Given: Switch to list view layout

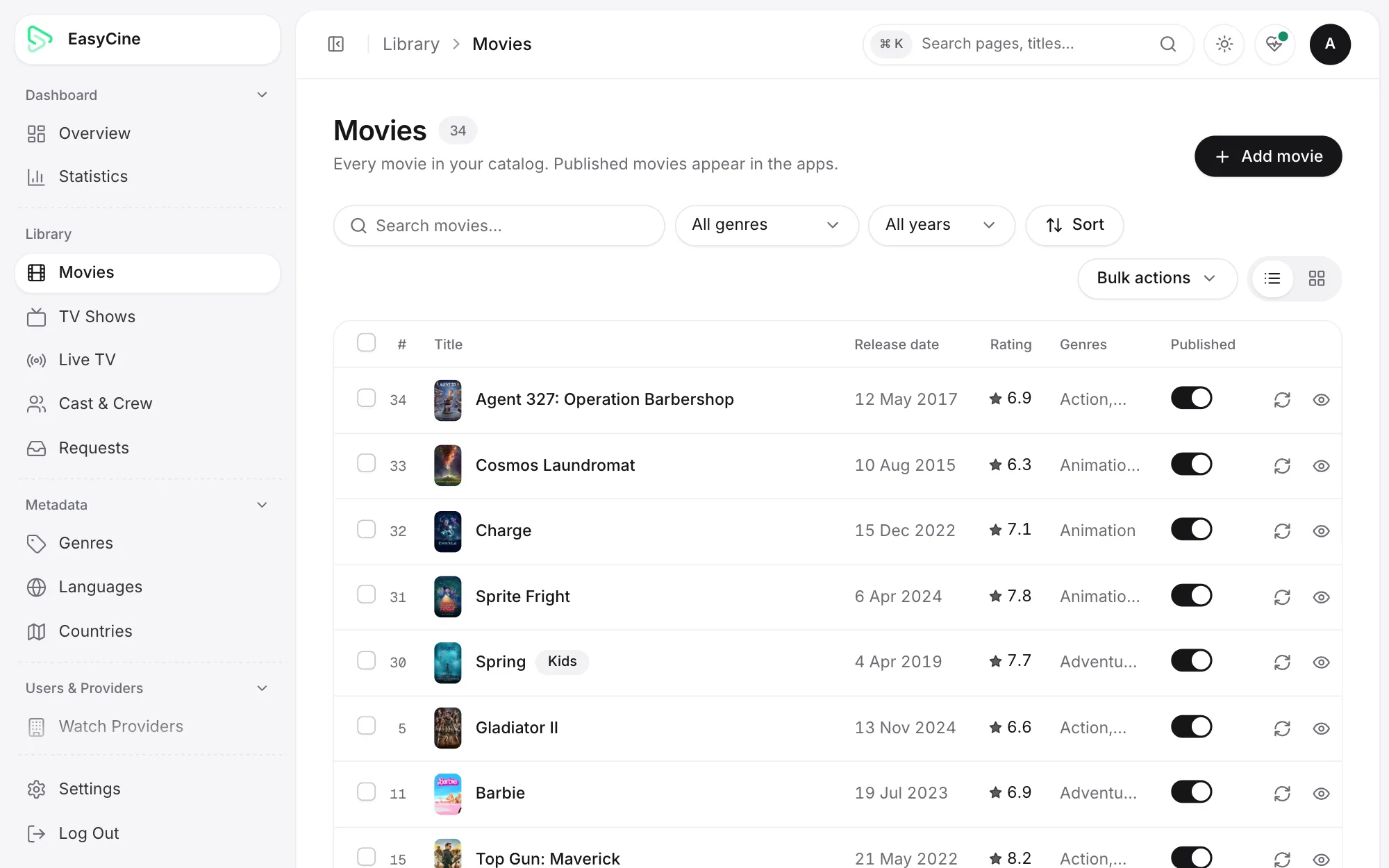Looking at the screenshot, I should click(x=1272, y=278).
